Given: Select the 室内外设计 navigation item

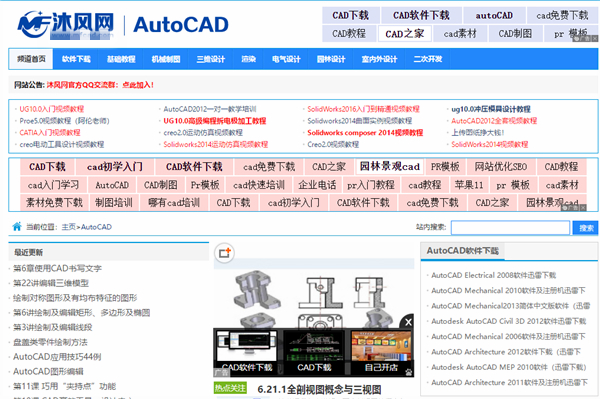Looking at the screenshot, I should 379,59.
